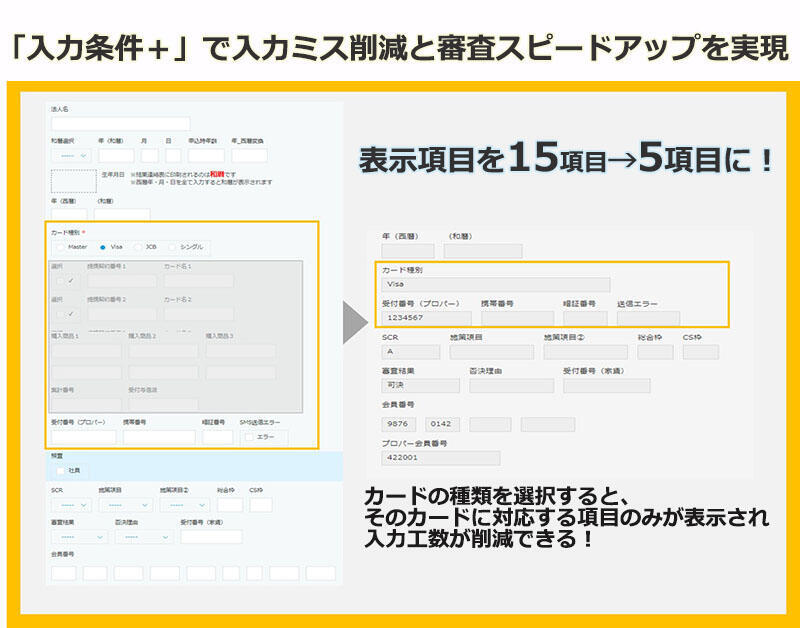
Task: Choose the JCB card type option
Action: pos(138,246)
